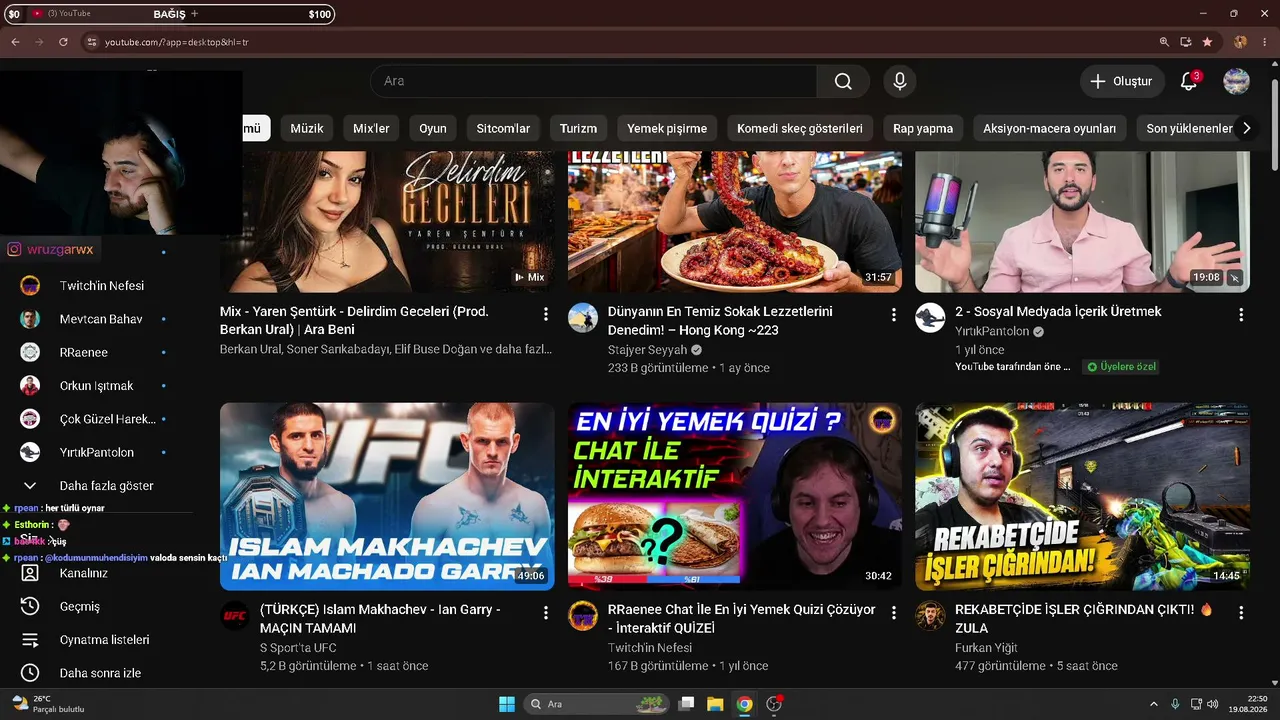This screenshot has height=720, width=1280.
Task: Play the En İyi Yemek Quizi thumbnail
Action: [x=735, y=496]
